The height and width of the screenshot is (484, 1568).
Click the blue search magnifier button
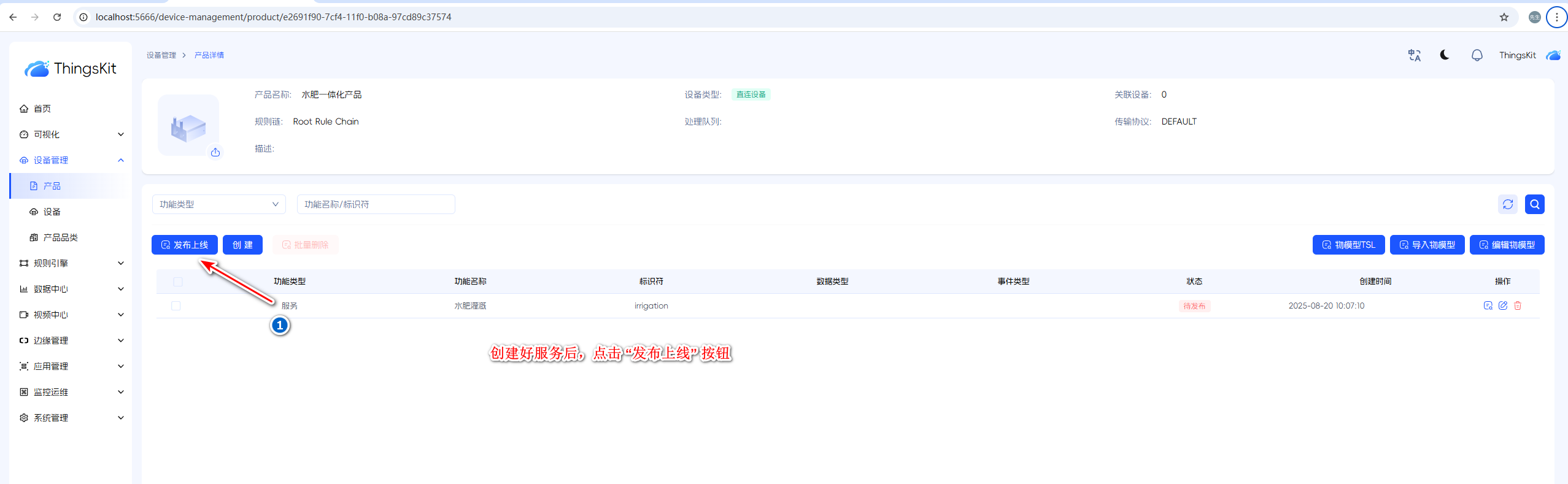pyautogui.click(x=1534, y=204)
